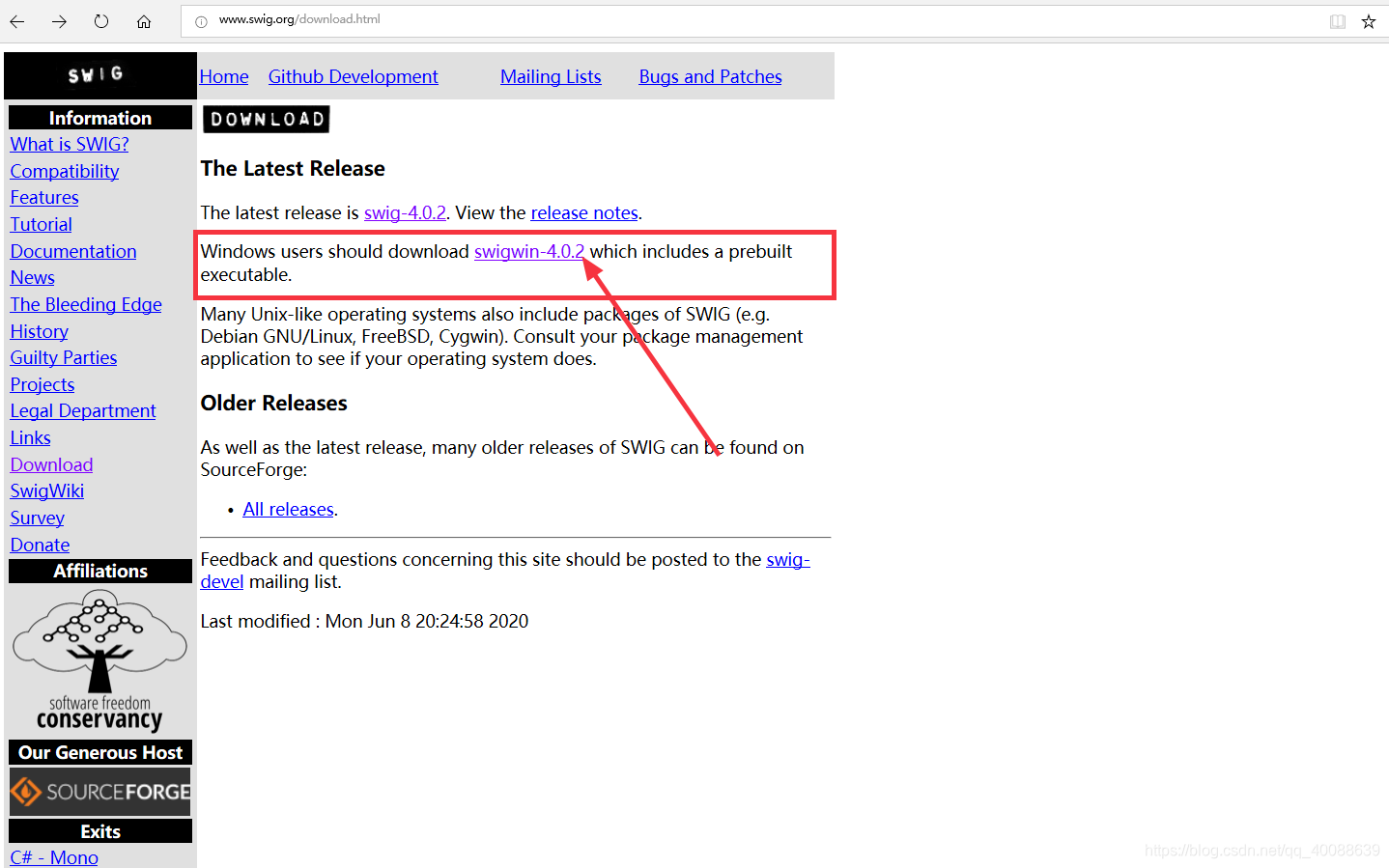
Task: Click the Affiliations sidebar section header
Action: [x=100, y=571]
